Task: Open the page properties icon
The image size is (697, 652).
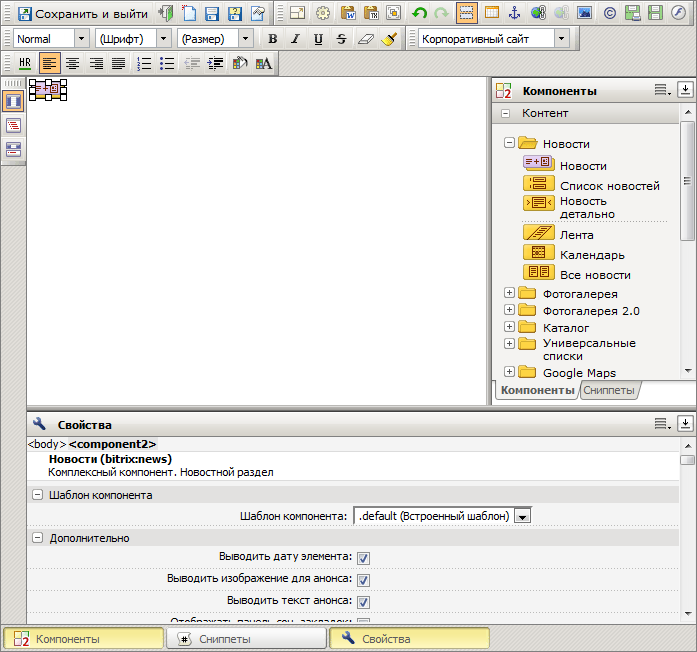Action: [258, 13]
